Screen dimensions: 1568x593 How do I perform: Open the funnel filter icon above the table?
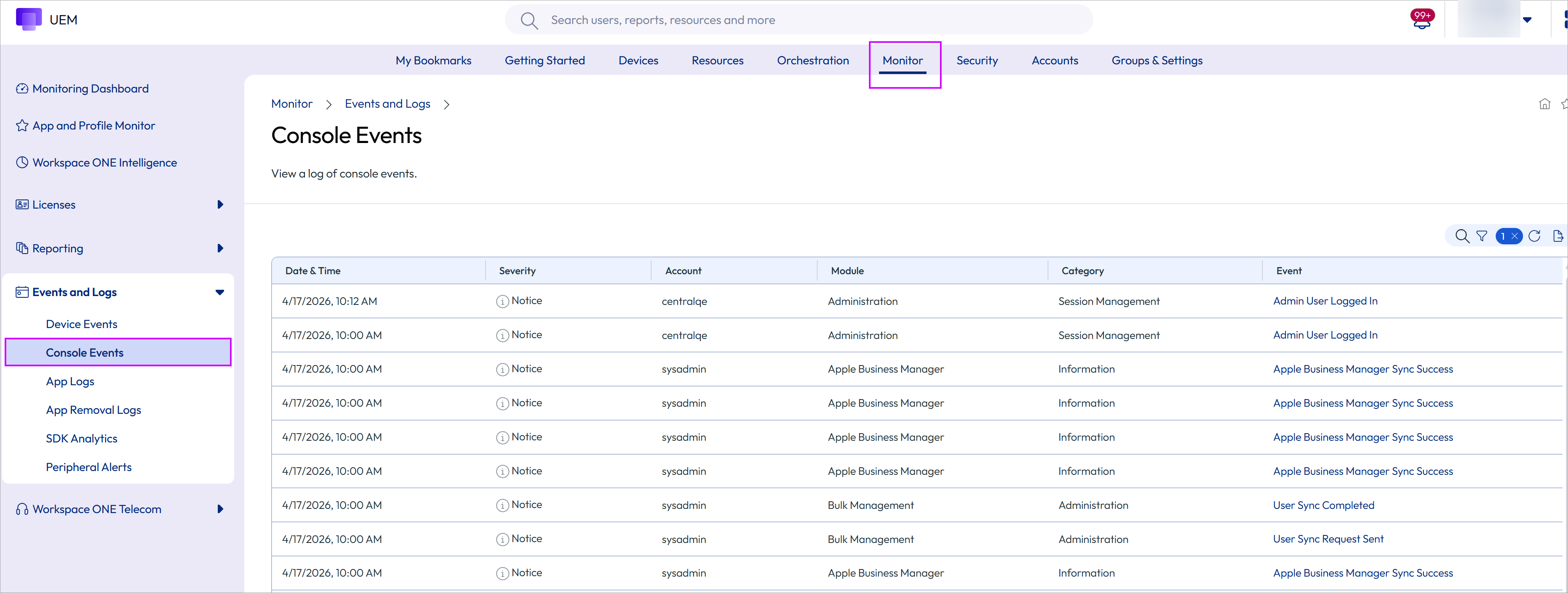[x=1481, y=236]
